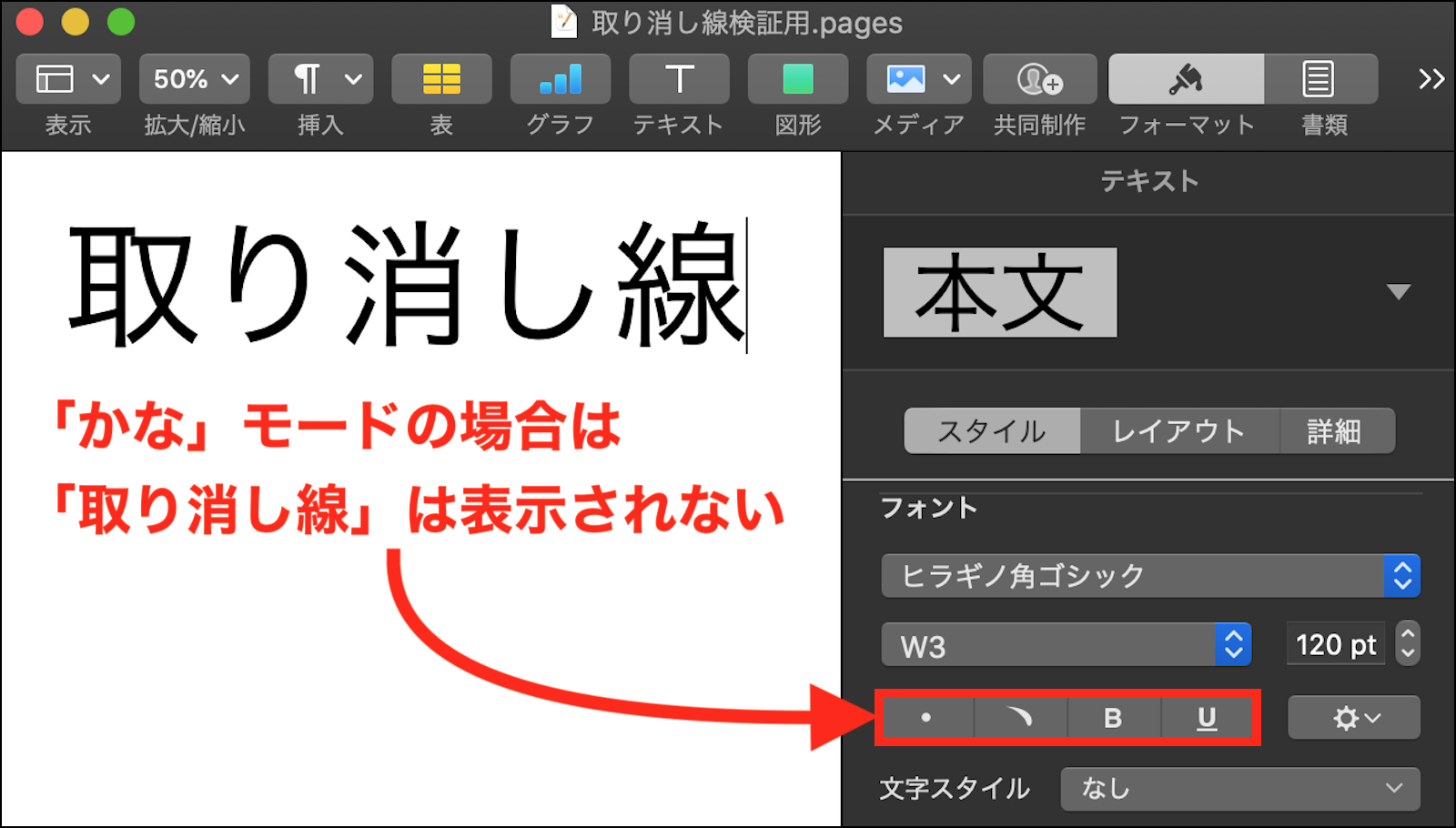Add a chart with the グラフ icon
Image resolution: width=1456 pixels, height=828 pixels.
[561, 79]
